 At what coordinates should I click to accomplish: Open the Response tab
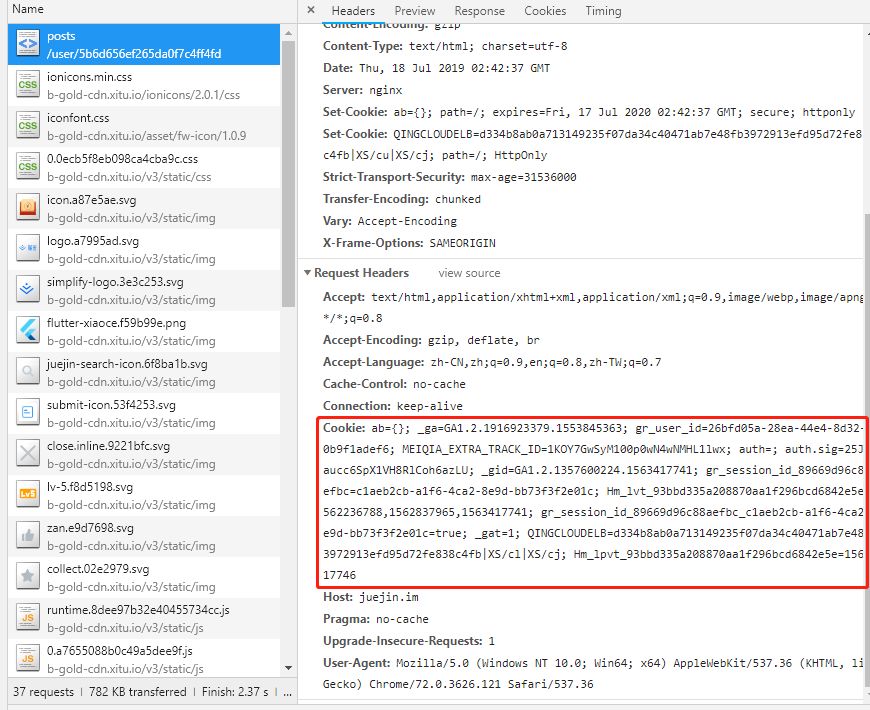pyautogui.click(x=479, y=11)
